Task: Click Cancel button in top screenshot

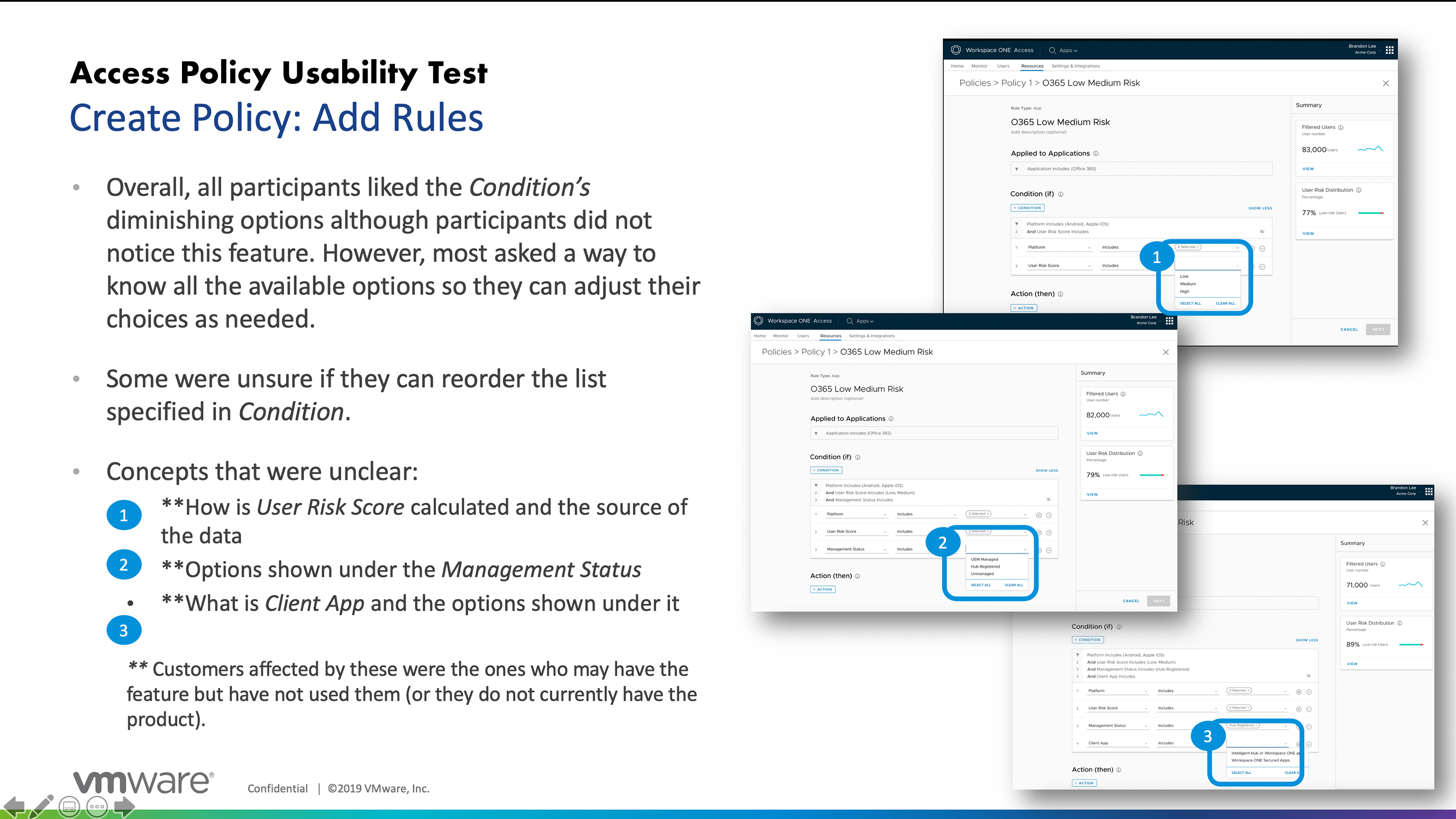Action: 1349,329
